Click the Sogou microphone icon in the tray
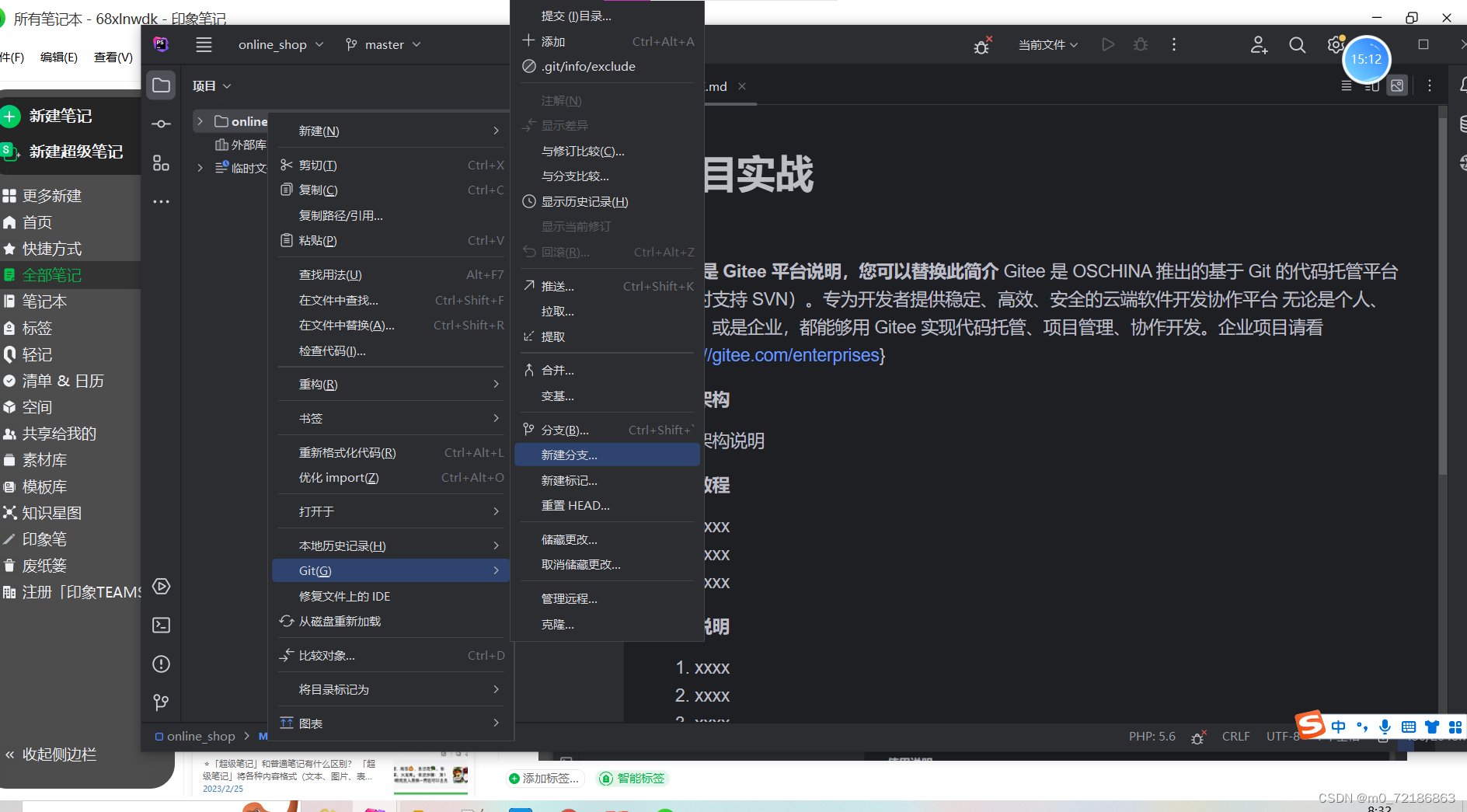Viewport: 1467px width, 812px height. tap(1384, 727)
